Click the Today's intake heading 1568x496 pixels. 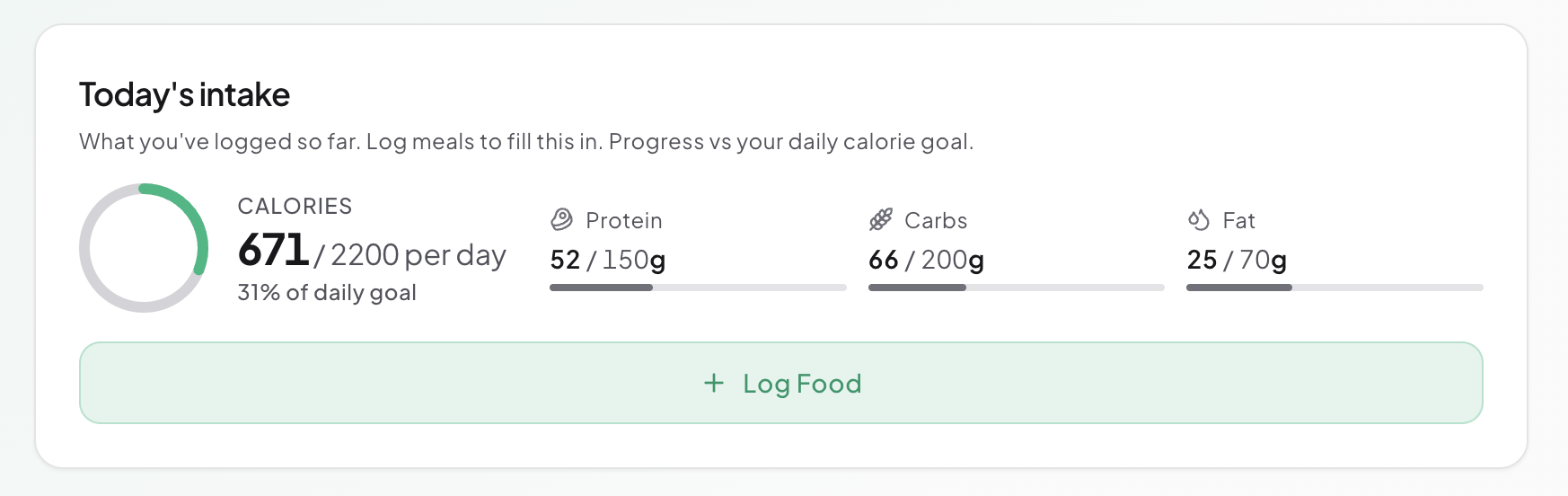point(184,95)
